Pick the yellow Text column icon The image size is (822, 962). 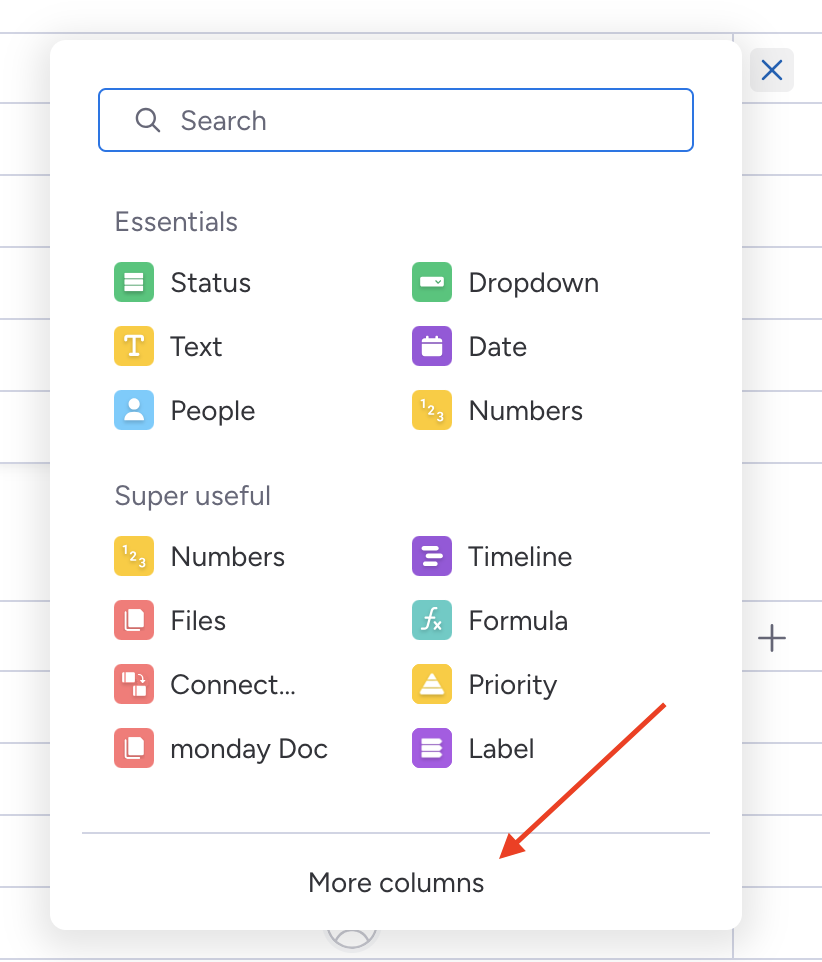134,346
